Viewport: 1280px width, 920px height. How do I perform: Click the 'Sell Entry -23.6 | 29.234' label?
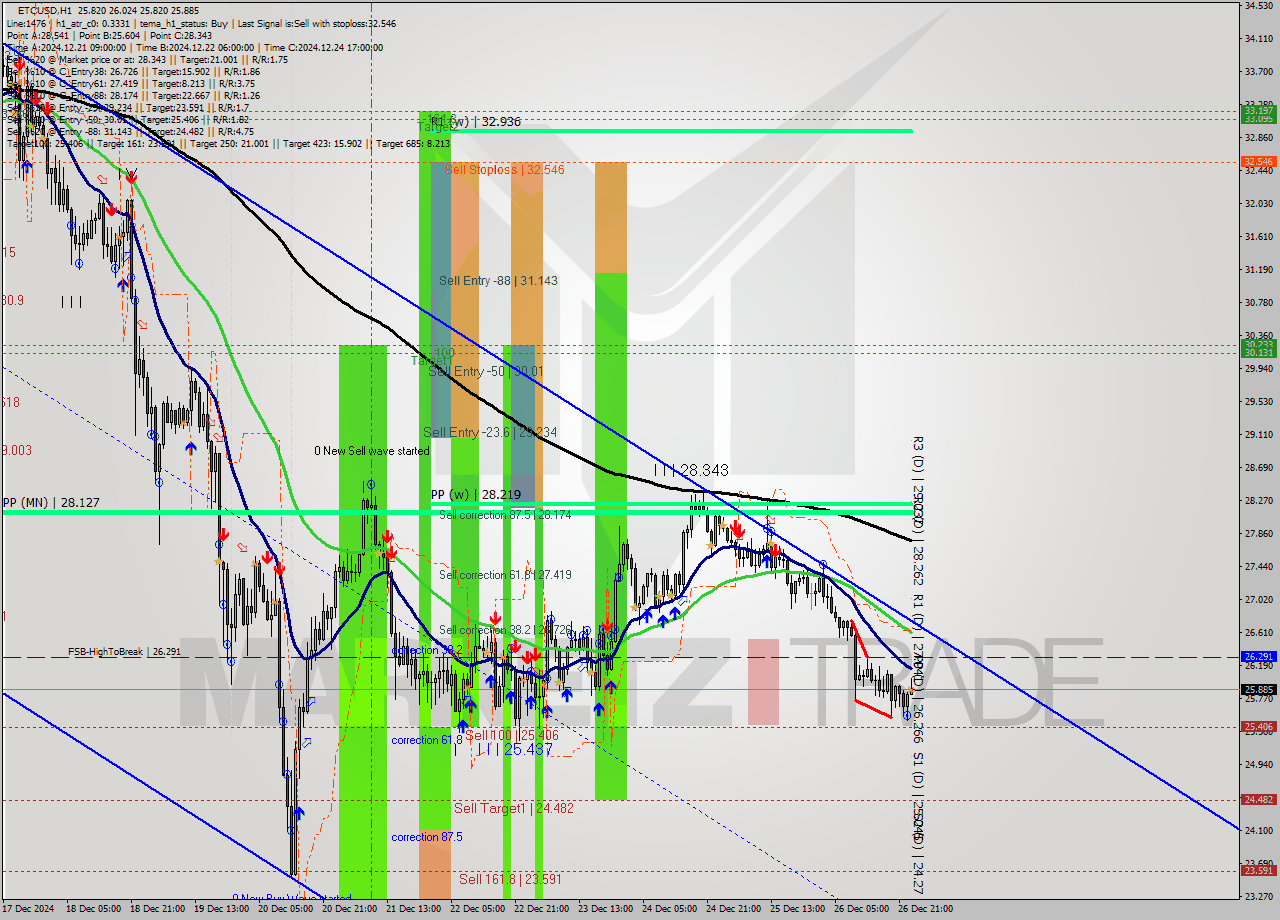tap(490, 432)
